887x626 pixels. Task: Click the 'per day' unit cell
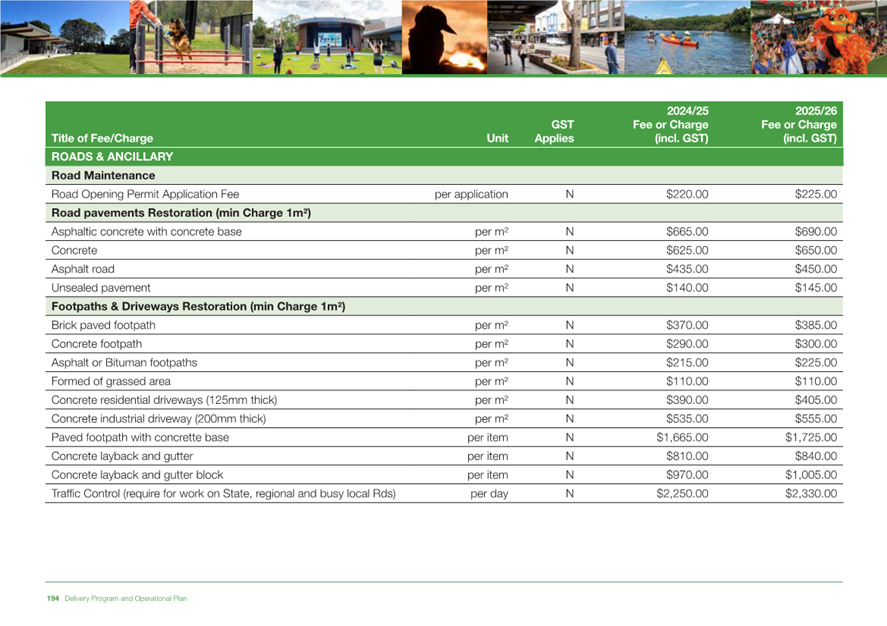(x=489, y=493)
